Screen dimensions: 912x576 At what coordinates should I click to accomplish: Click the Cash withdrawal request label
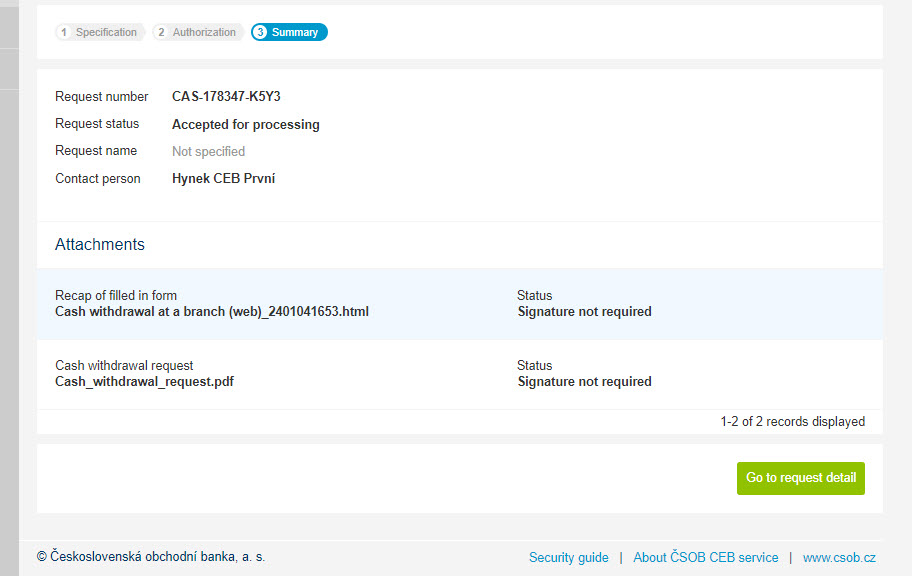124,365
